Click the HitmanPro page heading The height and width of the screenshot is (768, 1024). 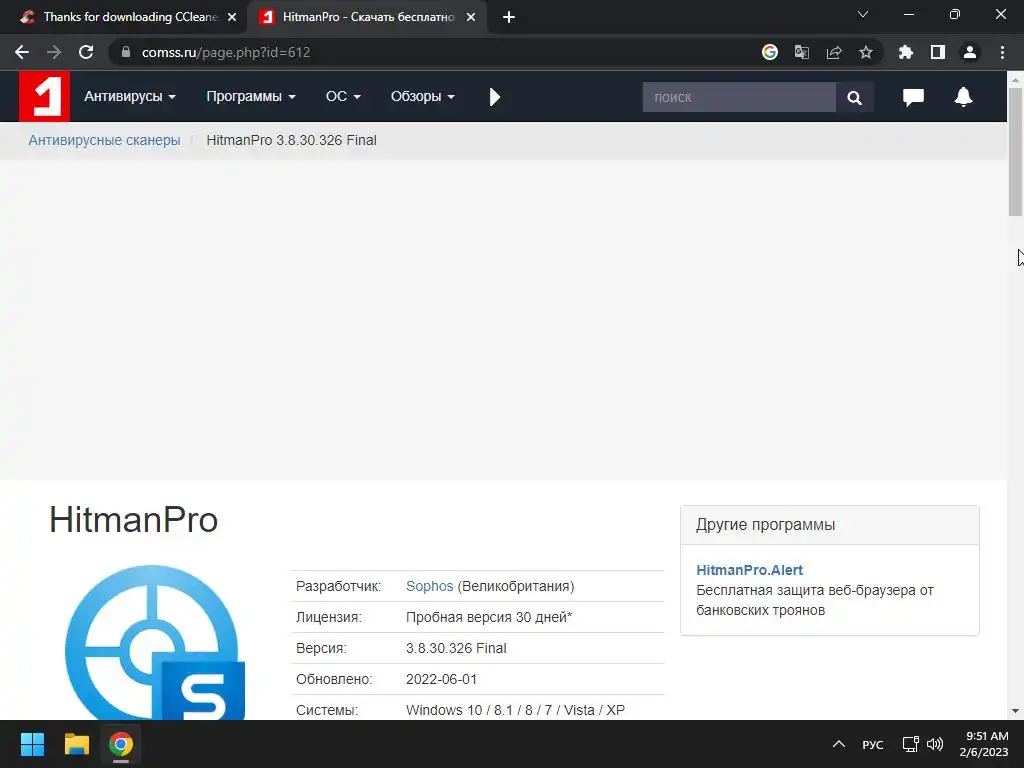[134, 520]
